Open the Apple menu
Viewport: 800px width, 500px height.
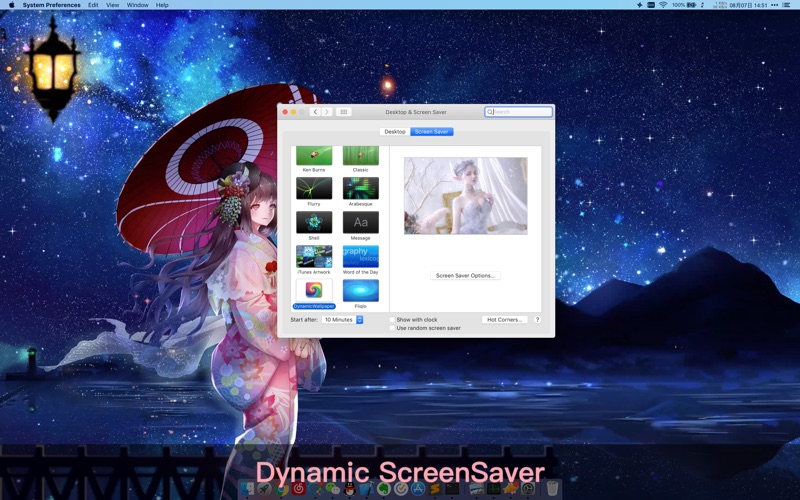(x=12, y=5)
